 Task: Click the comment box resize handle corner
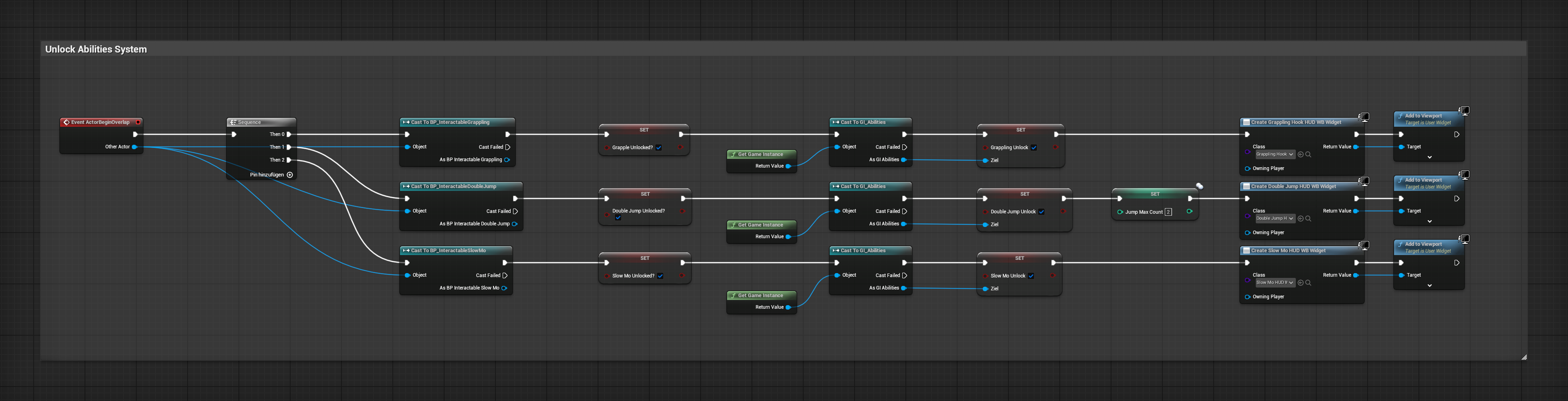click(x=1524, y=358)
